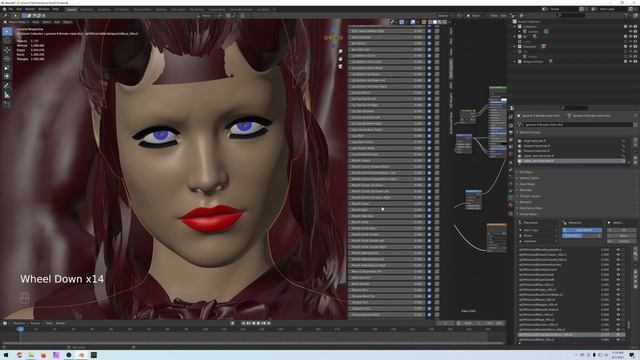Switch to wireframe viewport shading
This screenshot has height=360, width=640.
pos(430,22)
